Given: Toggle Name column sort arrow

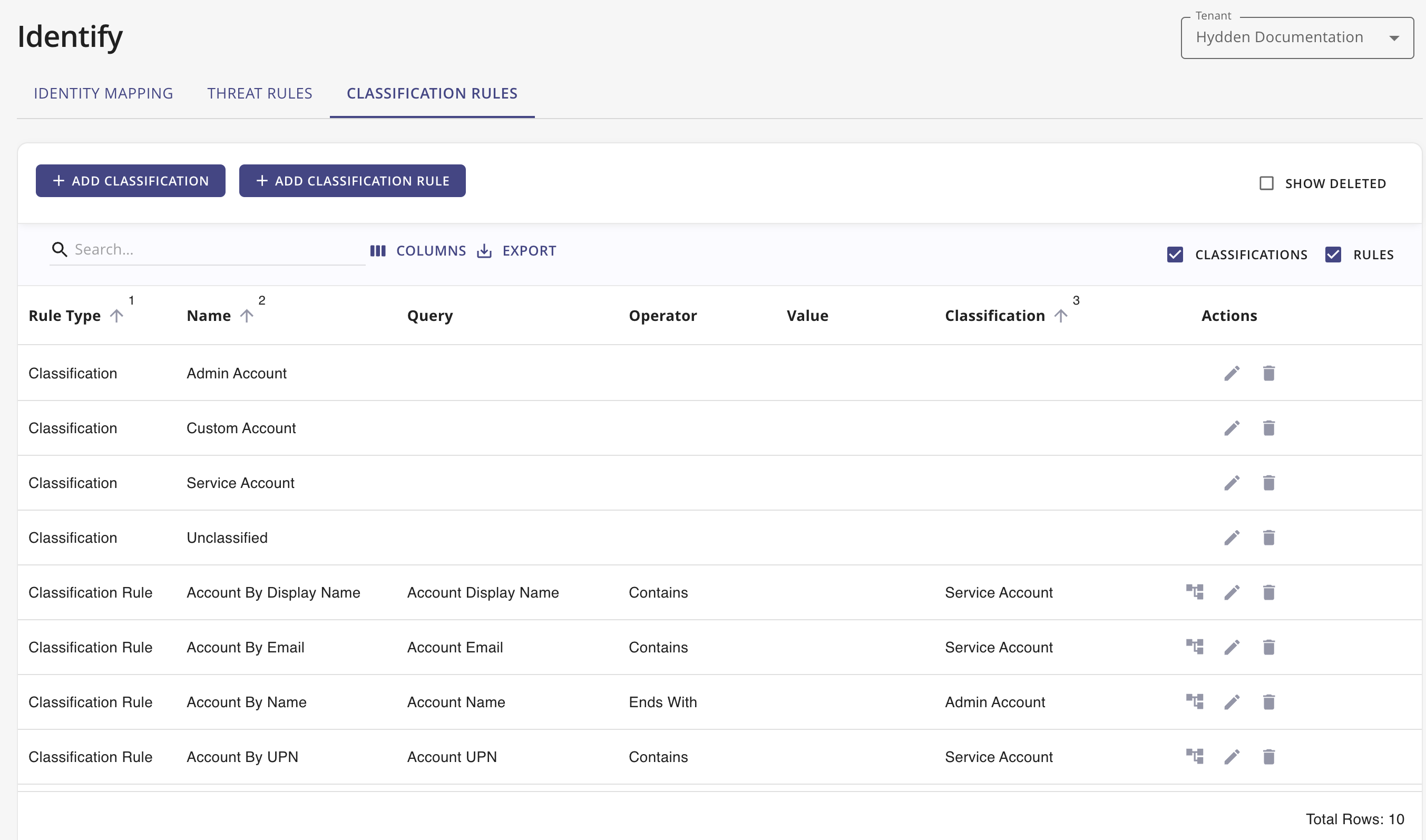Looking at the screenshot, I should pos(246,316).
